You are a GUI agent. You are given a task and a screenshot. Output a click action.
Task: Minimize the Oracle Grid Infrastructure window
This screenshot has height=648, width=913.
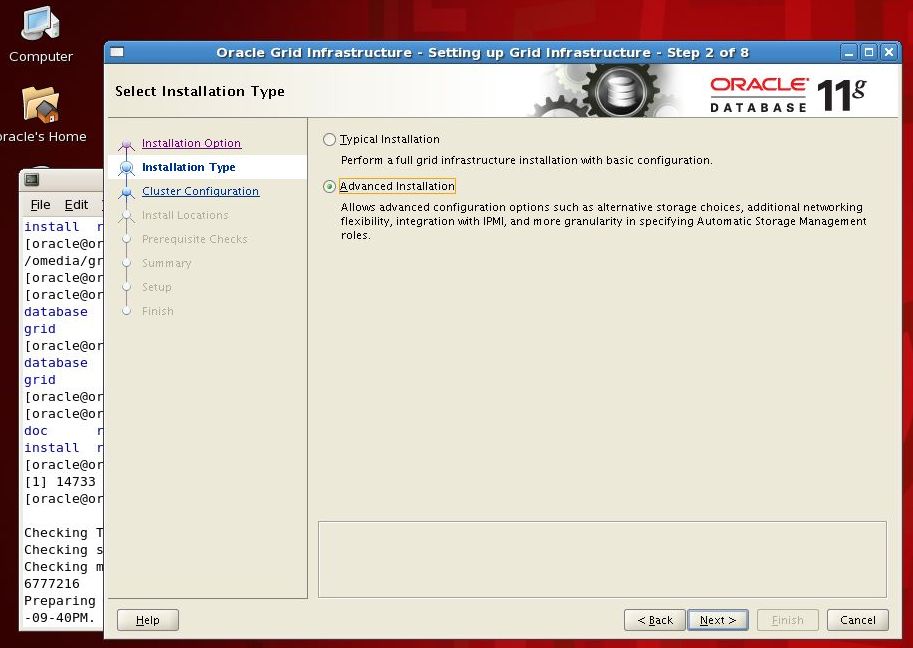(x=849, y=53)
